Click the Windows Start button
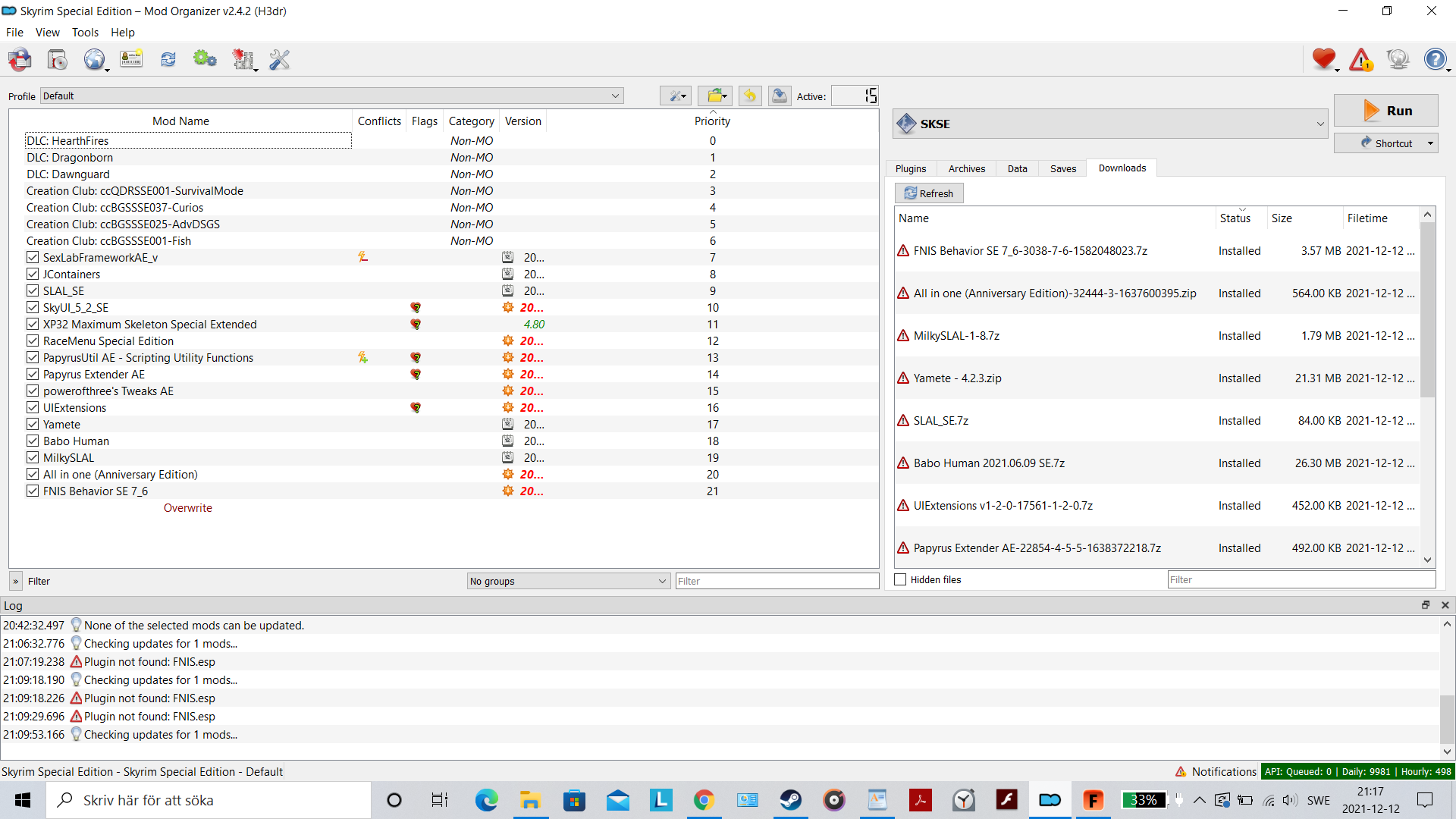Screen dimensions: 1456x819 click(23, 800)
